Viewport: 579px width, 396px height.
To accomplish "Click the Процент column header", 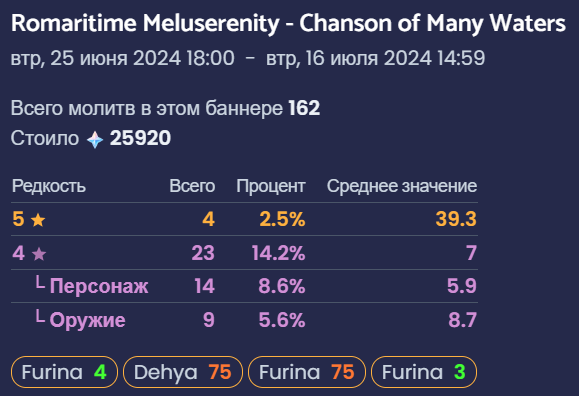I will point(271,186).
